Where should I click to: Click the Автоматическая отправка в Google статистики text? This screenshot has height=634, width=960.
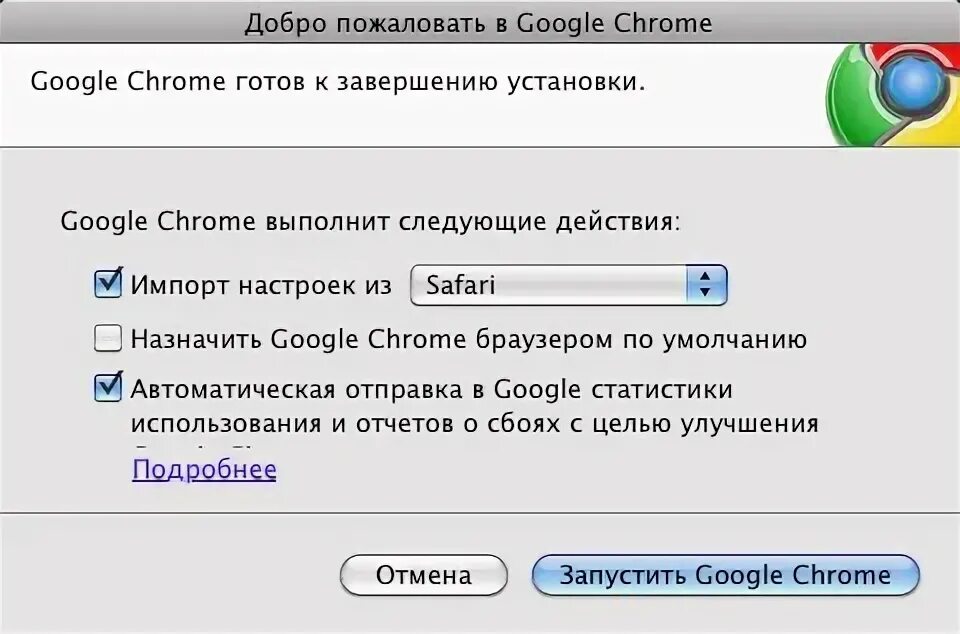(x=432, y=389)
